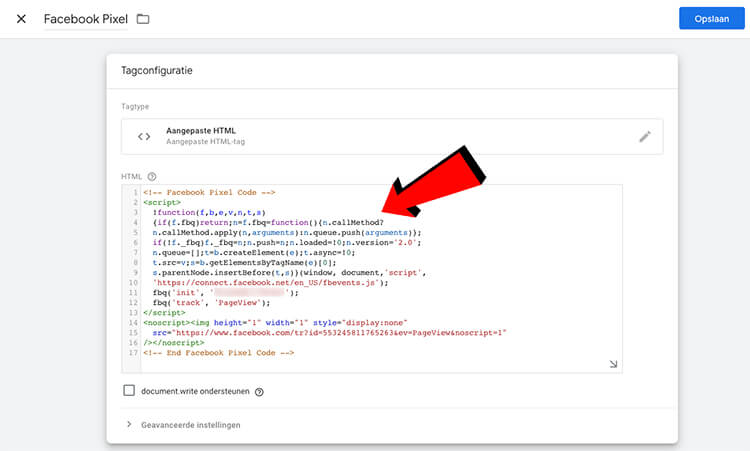Click the pencil icon to edit tag type
This screenshot has height=451, width=750.
click(645, 137)
